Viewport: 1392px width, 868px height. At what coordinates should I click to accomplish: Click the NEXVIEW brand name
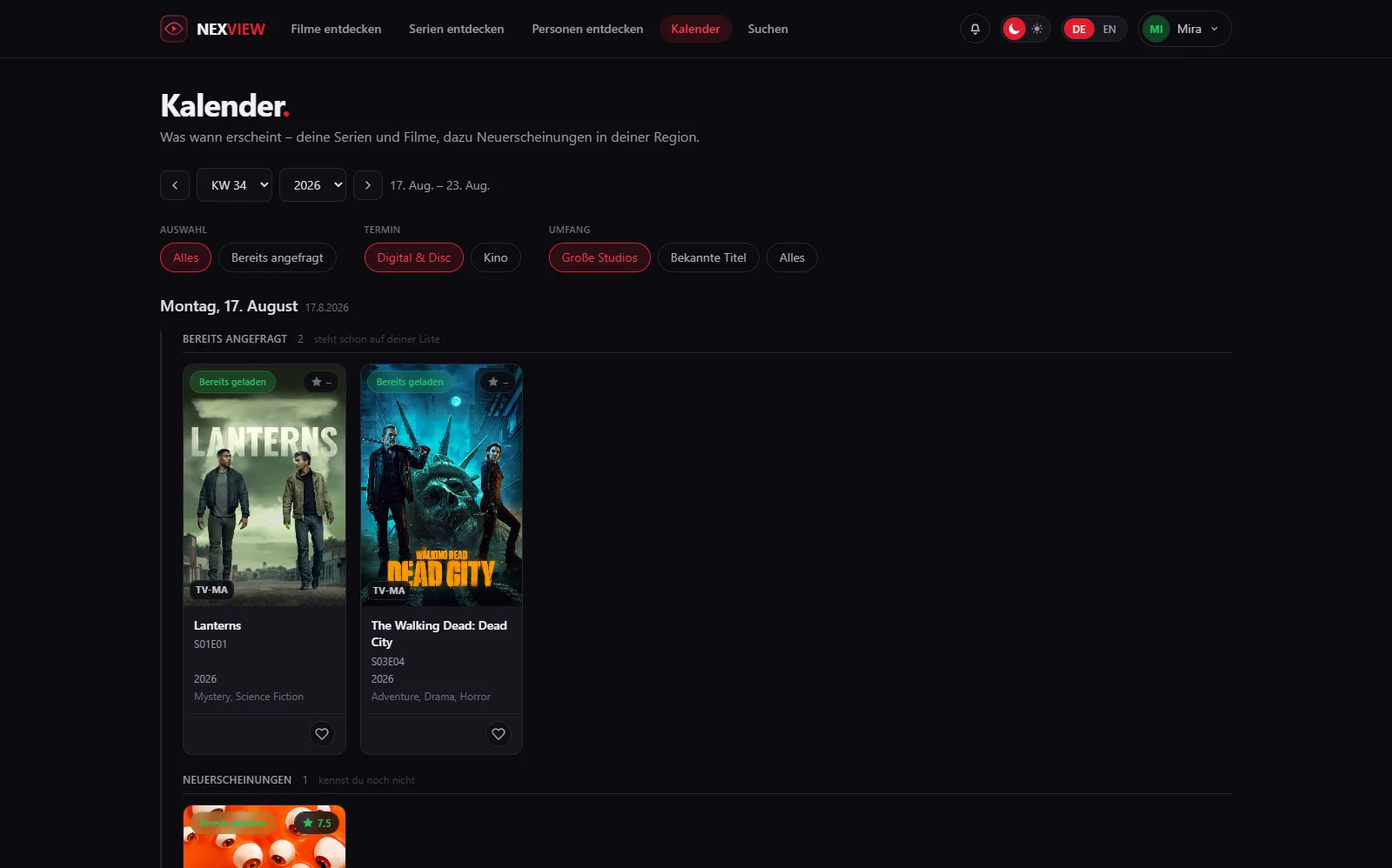[231, 29]
